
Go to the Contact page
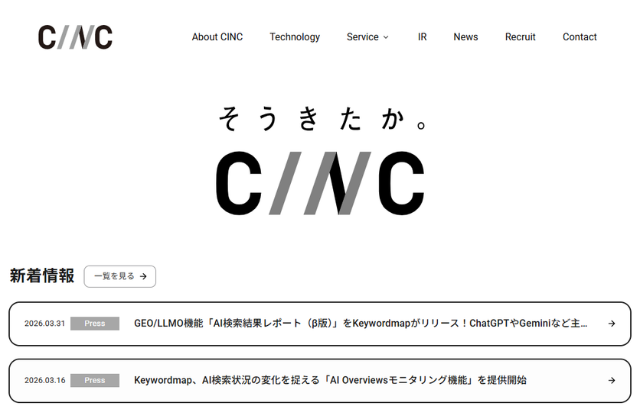[580, 37]
